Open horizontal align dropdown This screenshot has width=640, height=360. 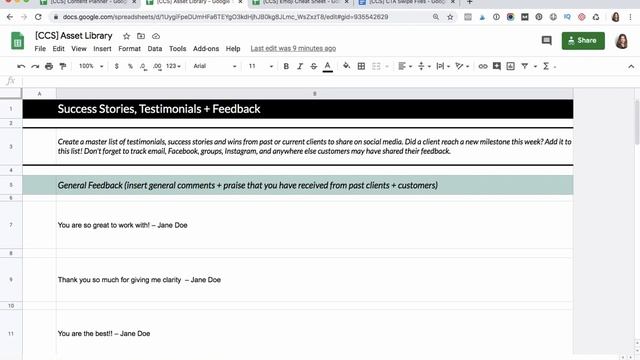pyautogui.click(x=404, y=66)
